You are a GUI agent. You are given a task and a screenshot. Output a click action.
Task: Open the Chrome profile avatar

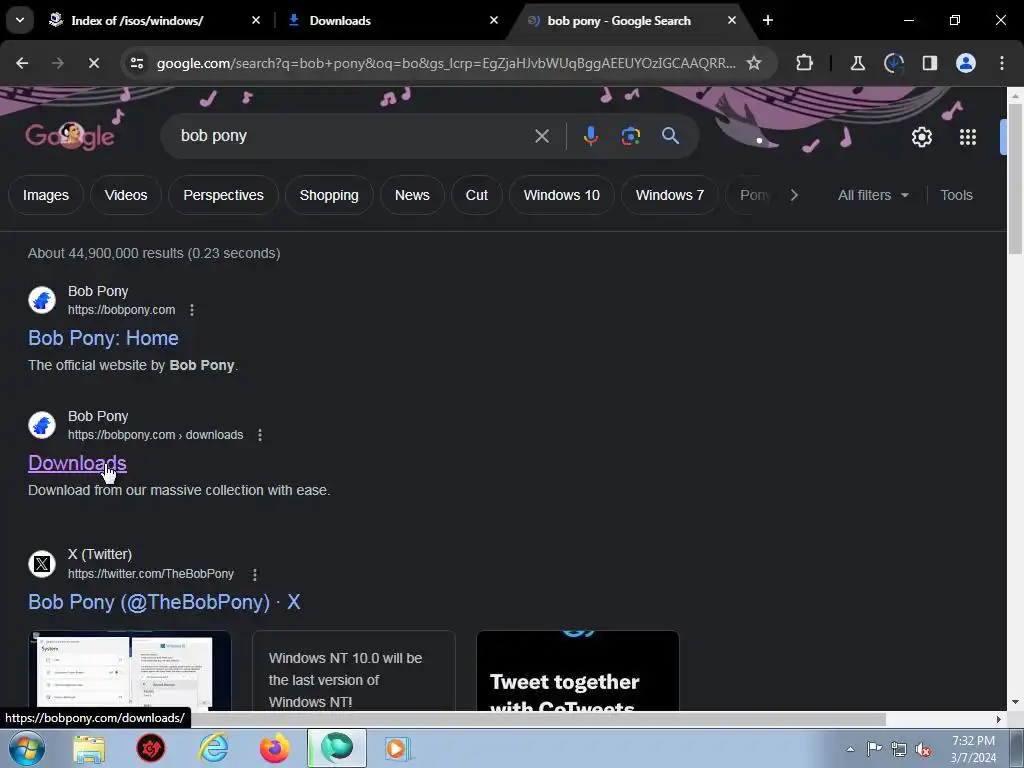tap(965, 63)
